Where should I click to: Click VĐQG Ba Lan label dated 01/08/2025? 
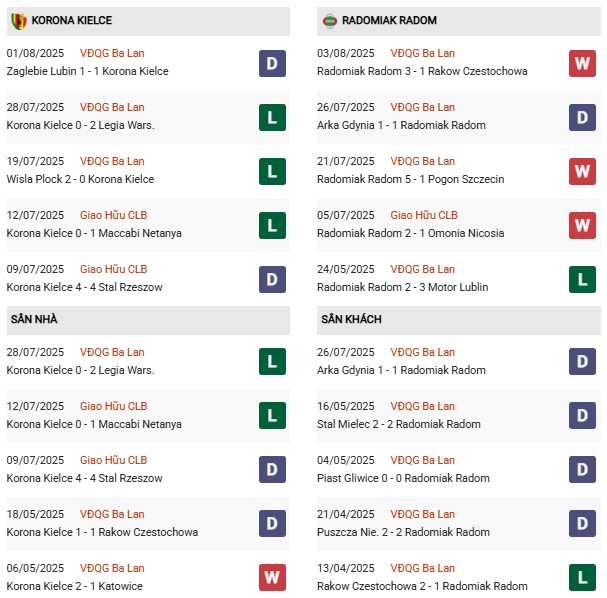111,53
